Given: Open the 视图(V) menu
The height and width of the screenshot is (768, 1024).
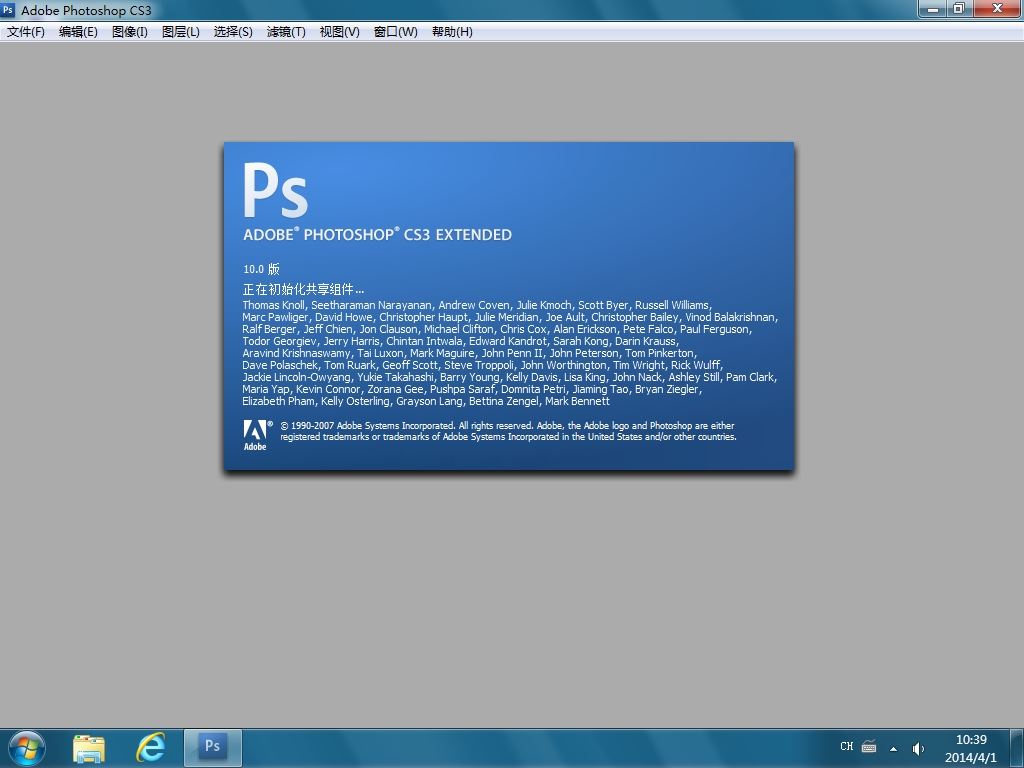Looking at the screenshot, I should coord(339,31).
